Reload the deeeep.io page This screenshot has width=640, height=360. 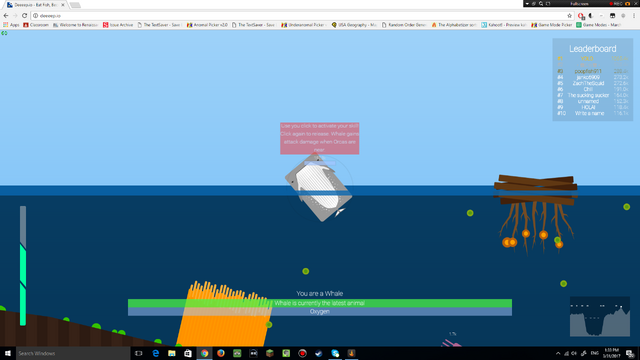tap(24, 16)
